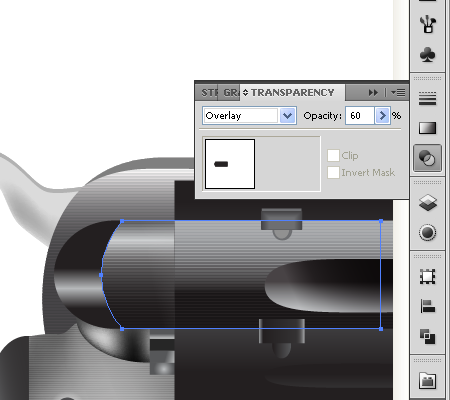Open the Brushes panel icon in dock
Screen dimensions: 450x400
point(427,24)
